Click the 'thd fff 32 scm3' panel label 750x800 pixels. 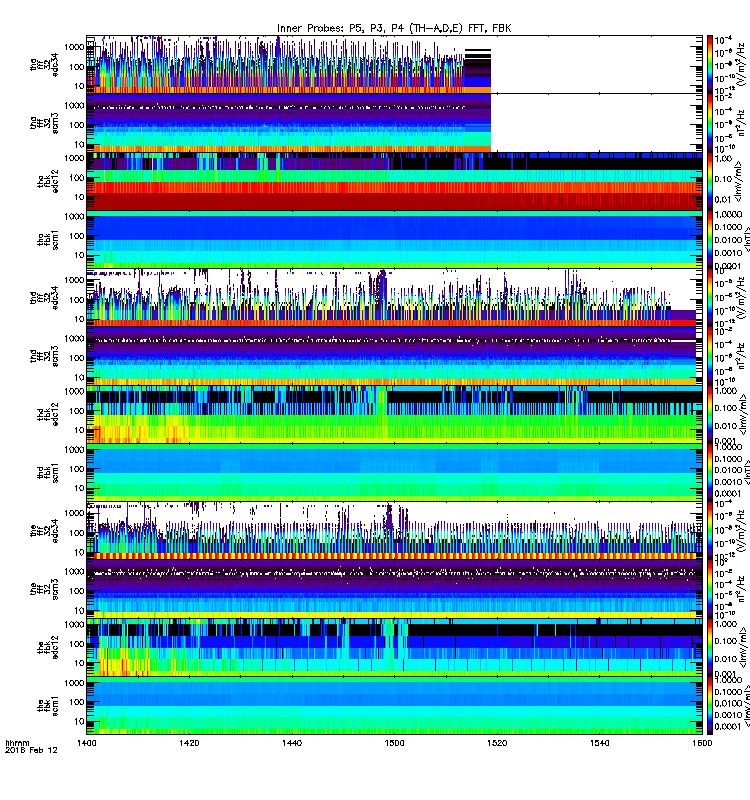[x=44, y=356]
